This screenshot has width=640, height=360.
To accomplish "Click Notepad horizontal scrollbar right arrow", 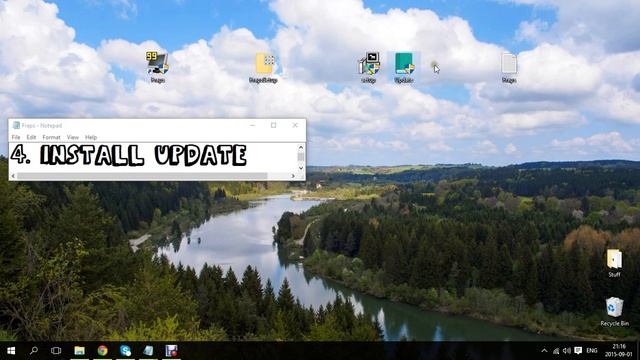I will (293, 176).
